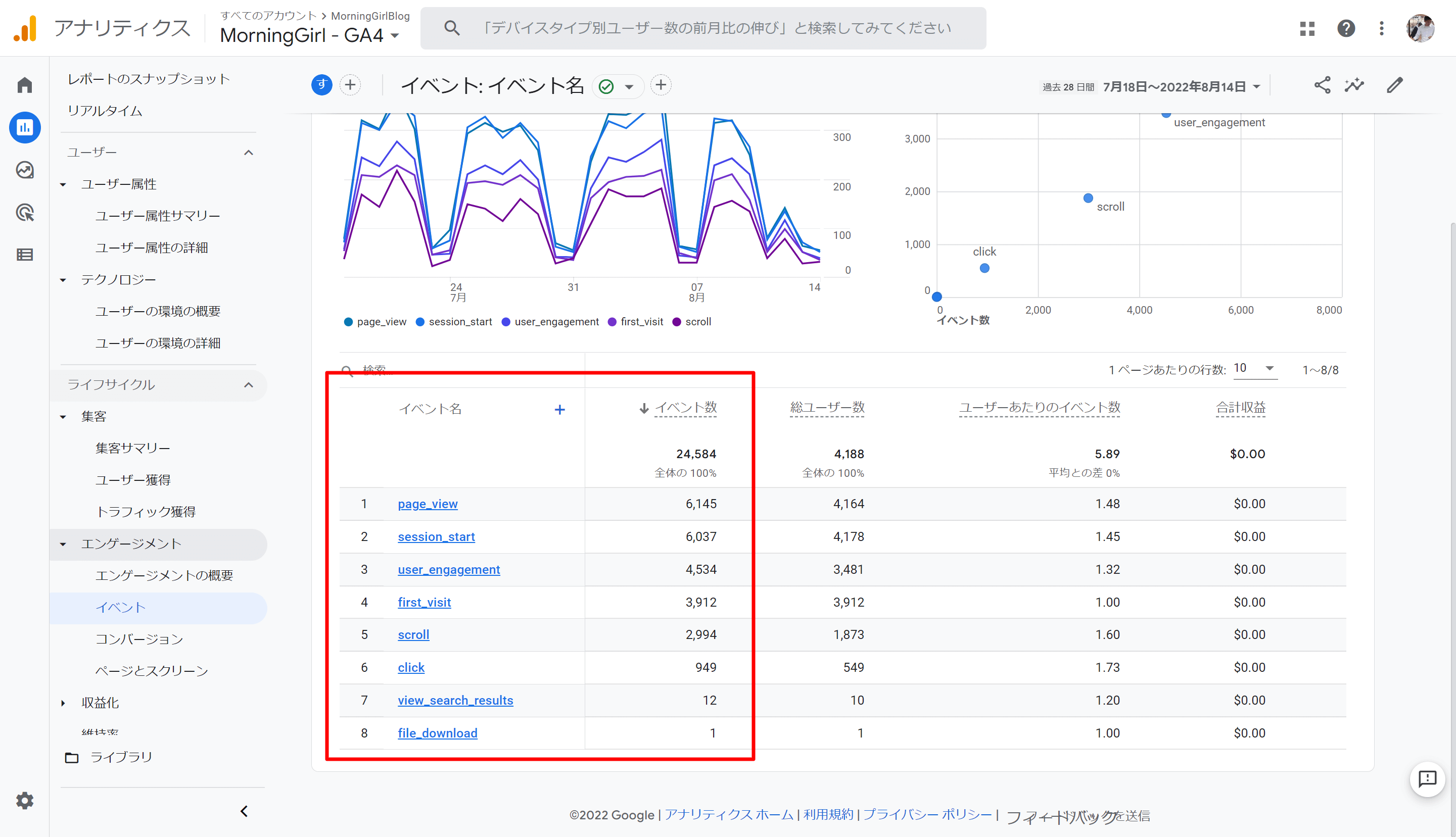Open the Insights sparkline icon
Viewport: 1456px width, 837px height.
(1354, 86)
